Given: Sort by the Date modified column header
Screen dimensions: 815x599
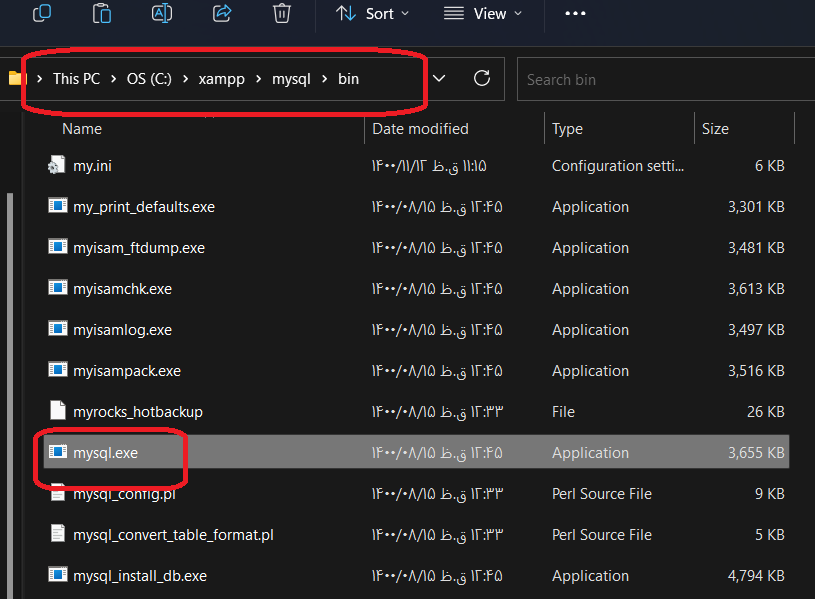Looking at the screenshot, I should [420, 129].
